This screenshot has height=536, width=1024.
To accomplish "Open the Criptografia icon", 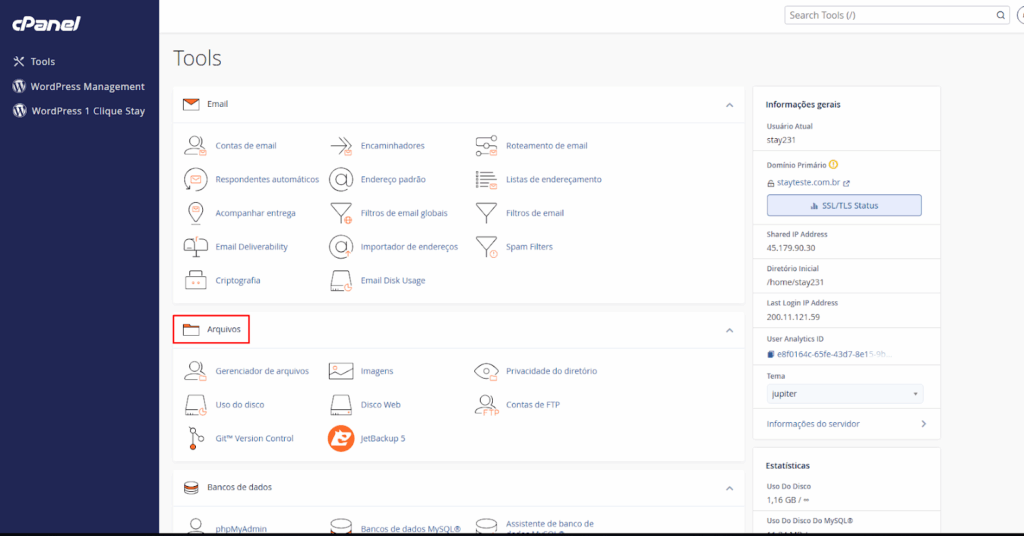I will (196, 280).
